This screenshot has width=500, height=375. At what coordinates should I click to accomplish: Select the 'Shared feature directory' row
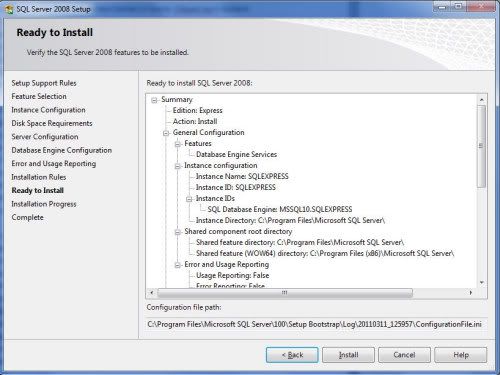point(300,242)
